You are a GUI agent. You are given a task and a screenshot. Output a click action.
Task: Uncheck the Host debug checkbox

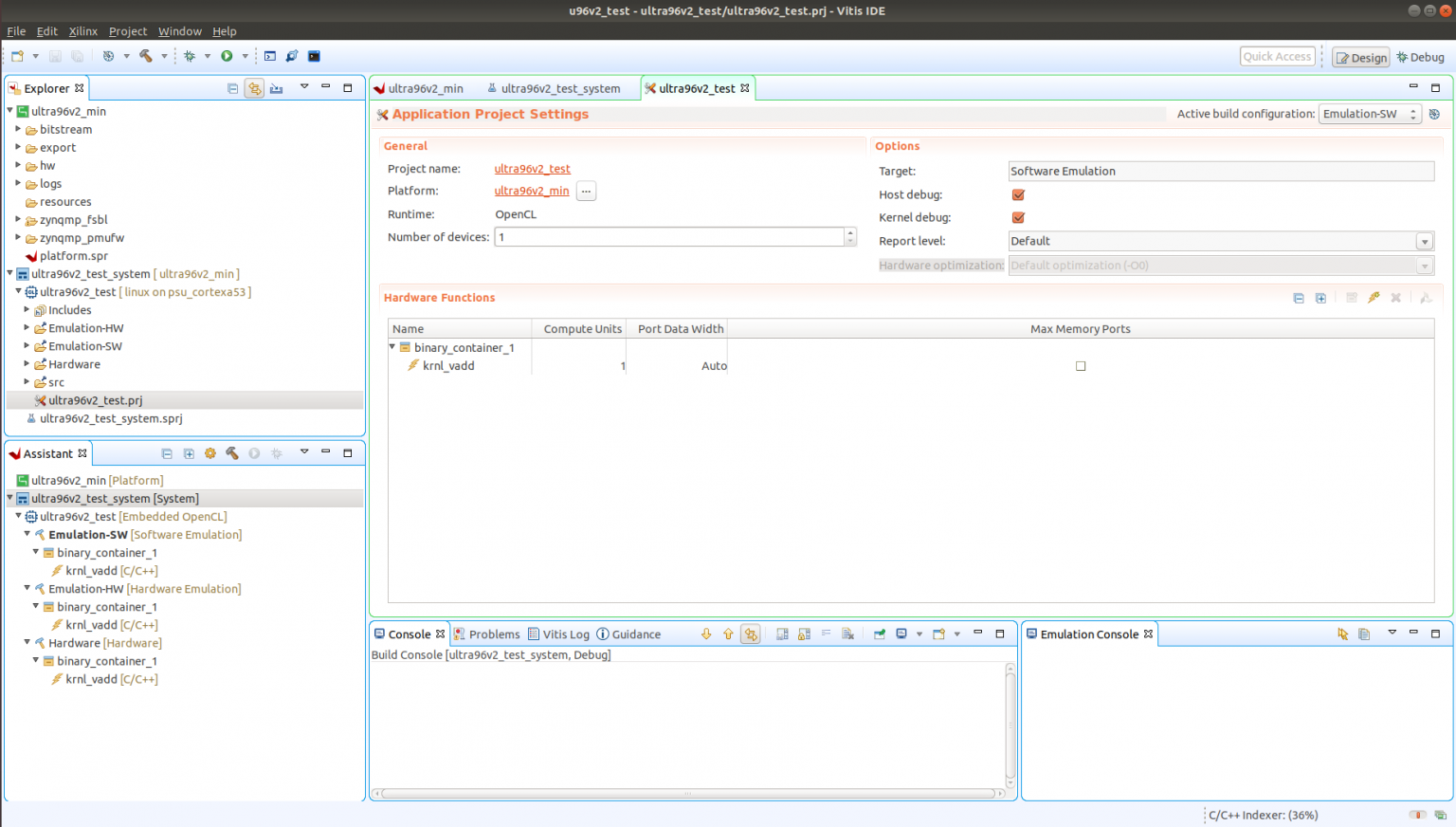click(x=1018, y=194)
